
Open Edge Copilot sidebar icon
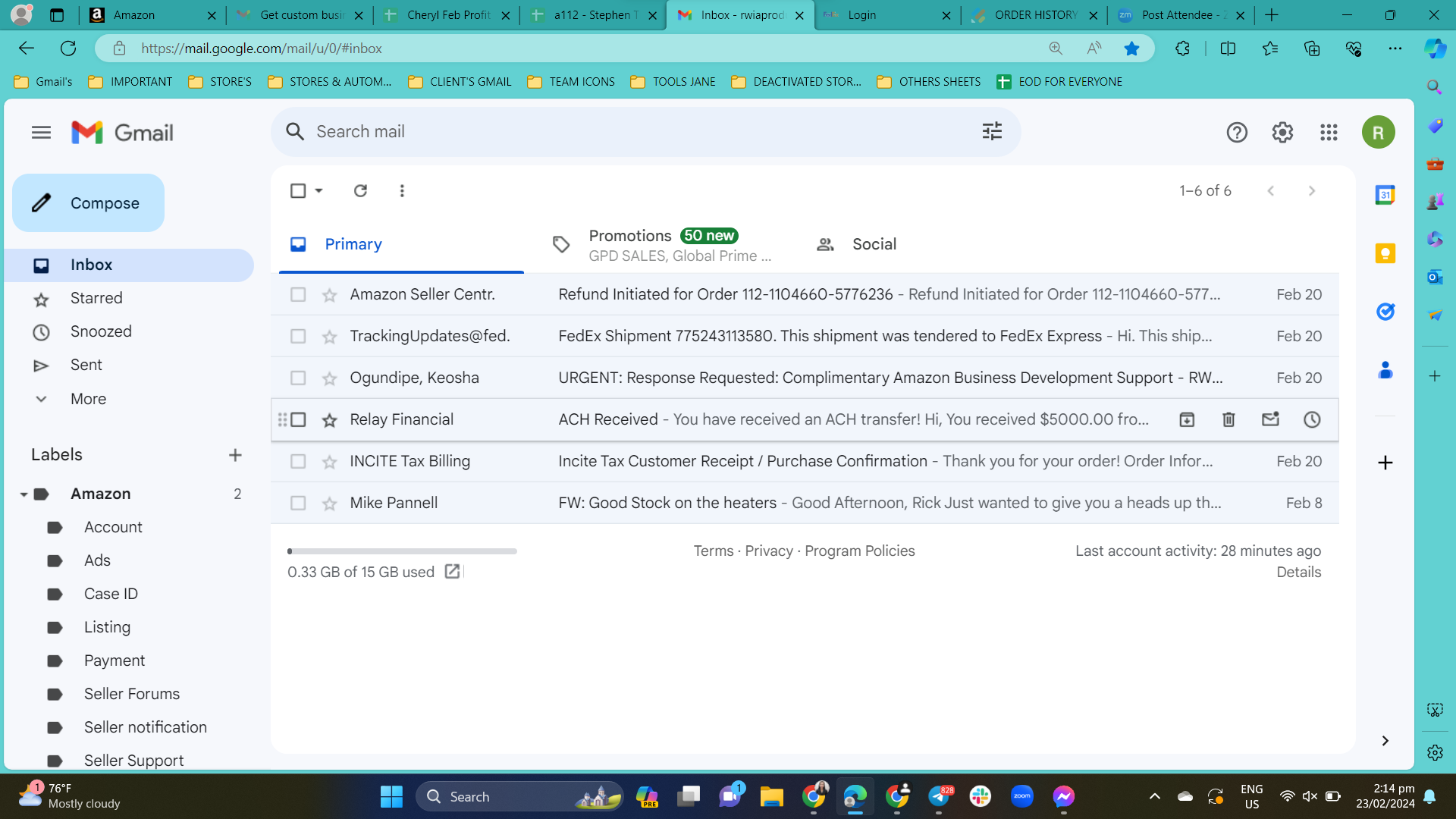pyautogui.click(x=1435, y=49)
